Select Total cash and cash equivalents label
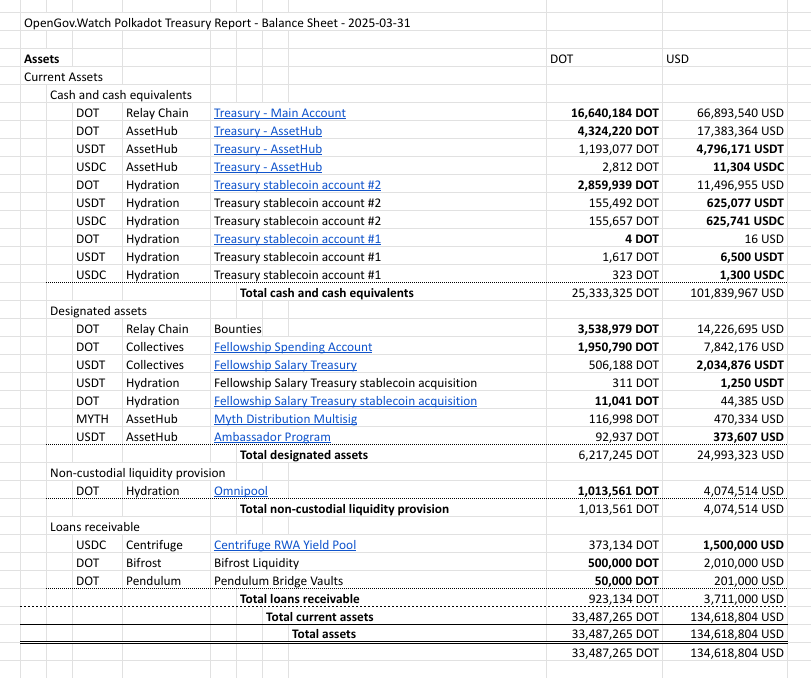The image size is (811, 678). point(326,293)
